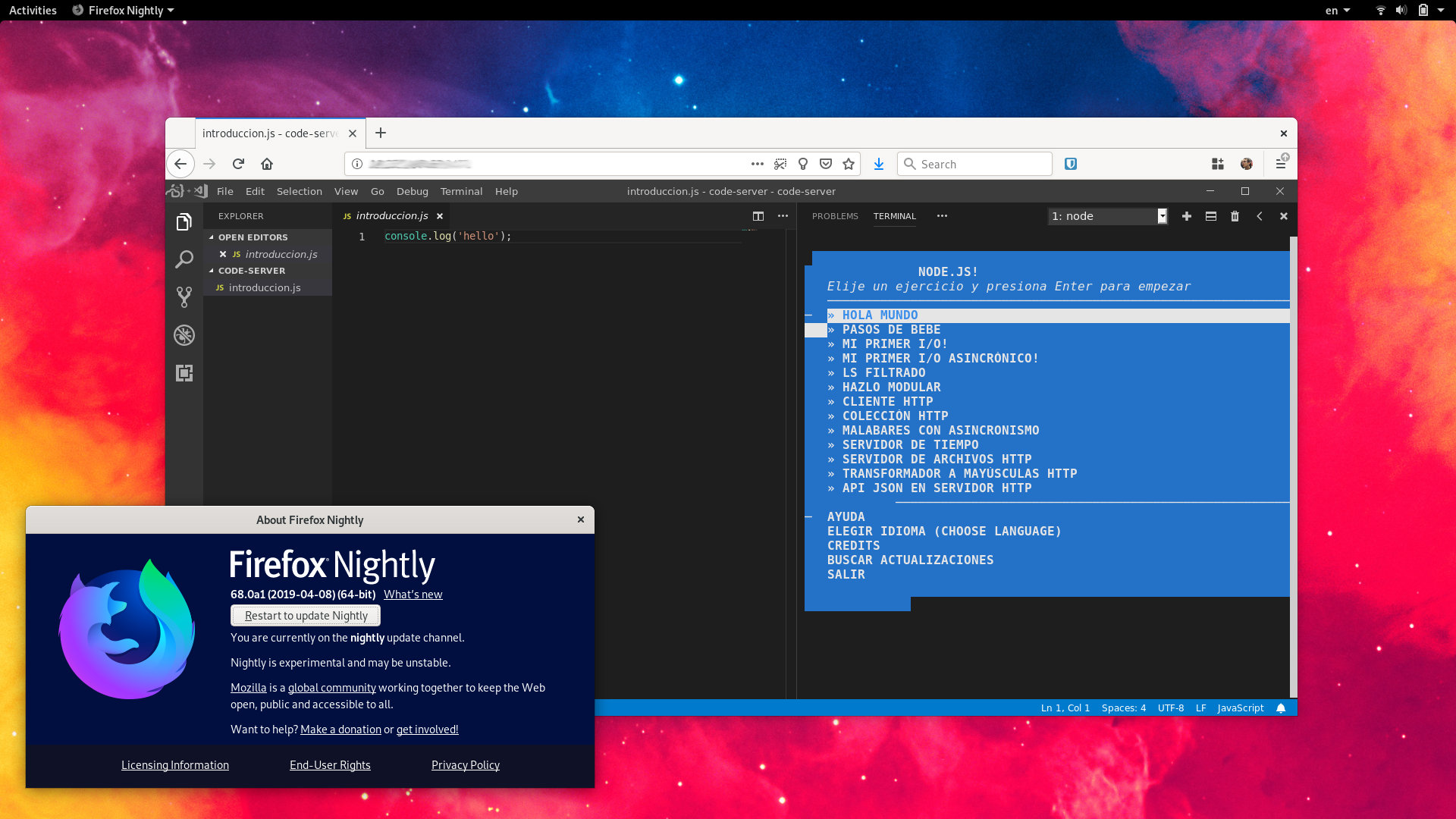Bookmark this page with star icon
This screenshot has width=1456, height=819.
coord(849,164)
